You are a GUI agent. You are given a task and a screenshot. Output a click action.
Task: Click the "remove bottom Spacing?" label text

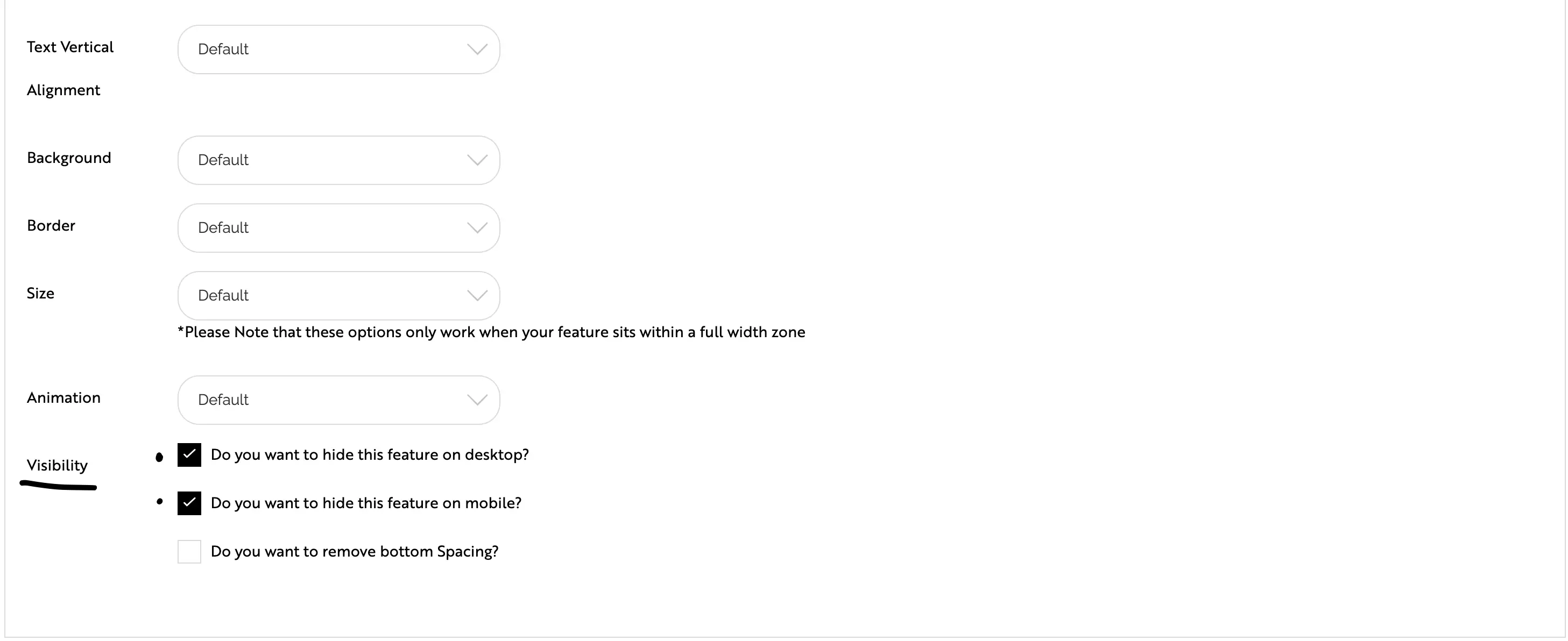[x=354, y=552]
